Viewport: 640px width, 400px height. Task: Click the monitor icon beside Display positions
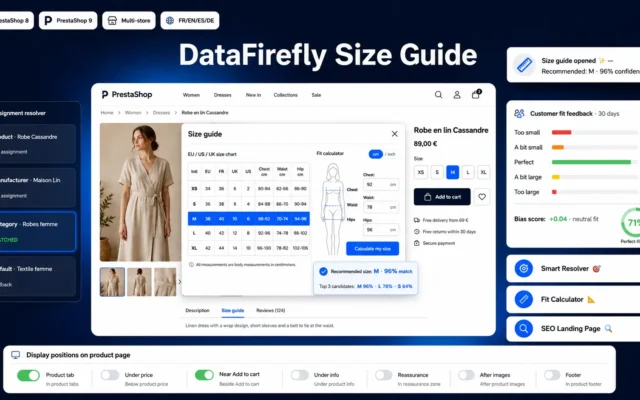pyautogui.click(x=16, y=355)
